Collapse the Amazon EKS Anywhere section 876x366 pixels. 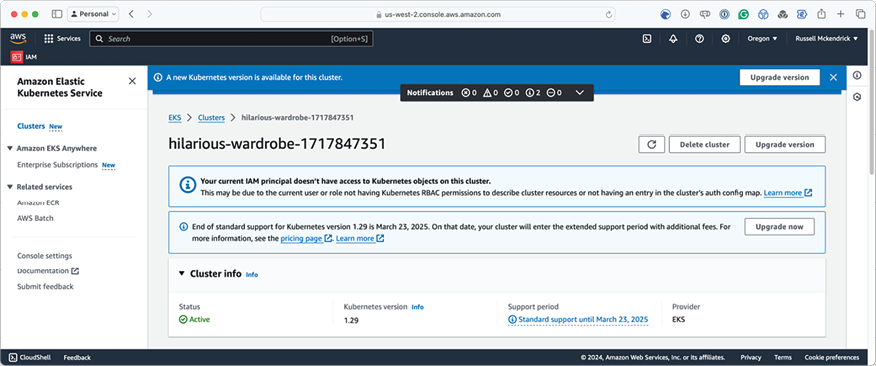pyautogui.click(x=10, y=149)
